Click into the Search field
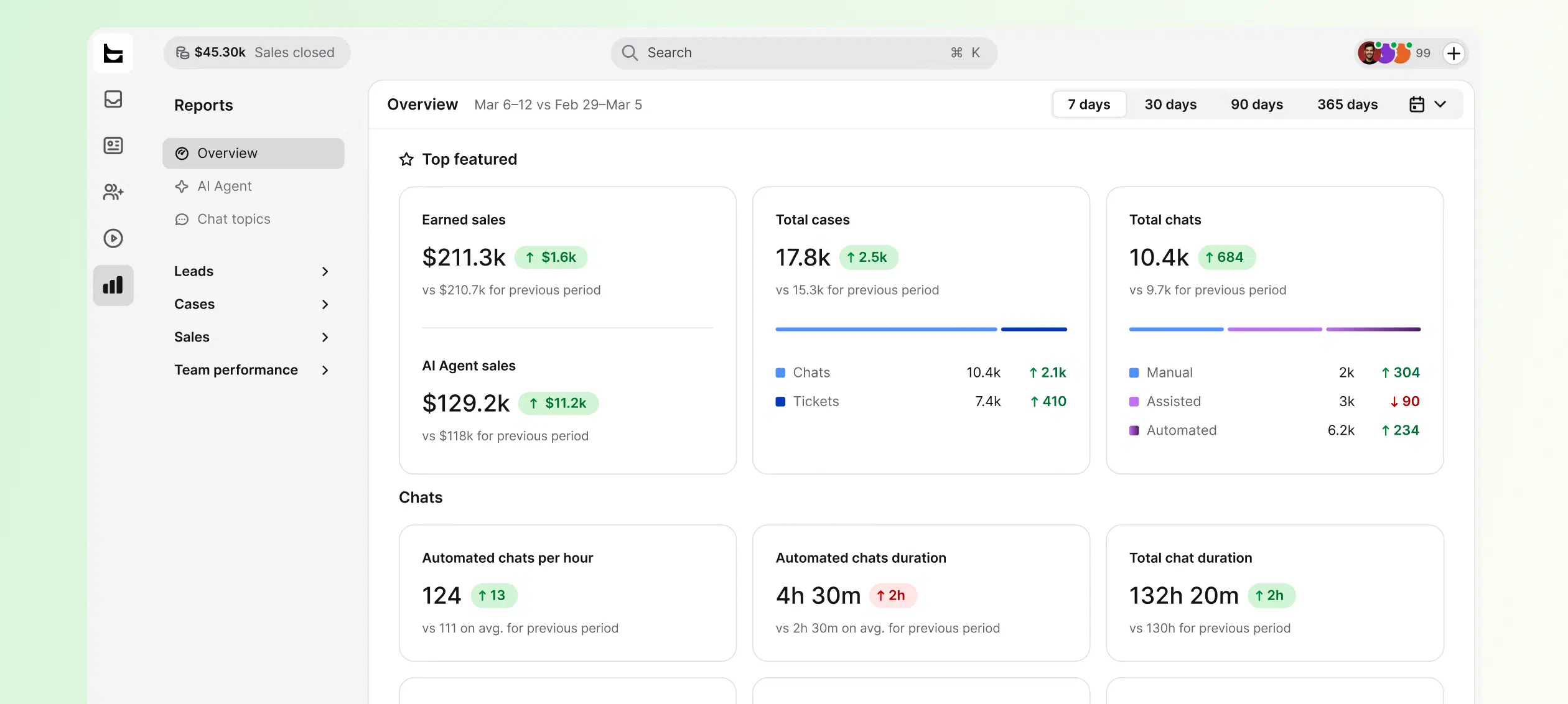Screen dimensions: 1568x704 point(804,53)
